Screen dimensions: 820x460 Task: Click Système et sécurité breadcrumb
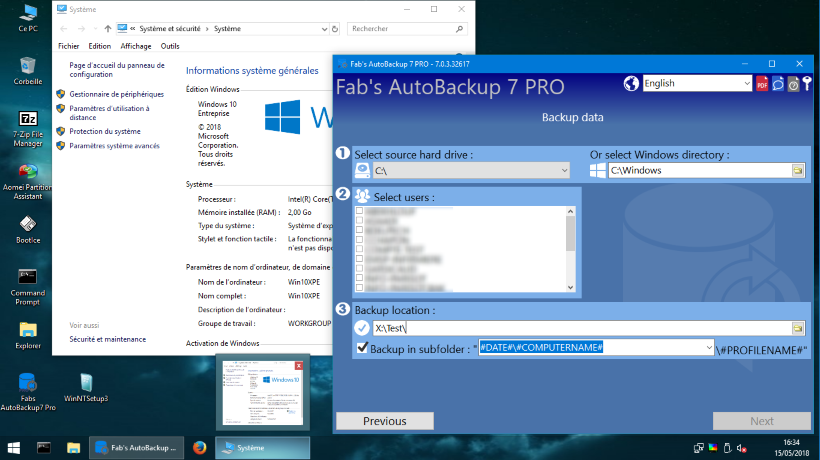pos(170,29)
